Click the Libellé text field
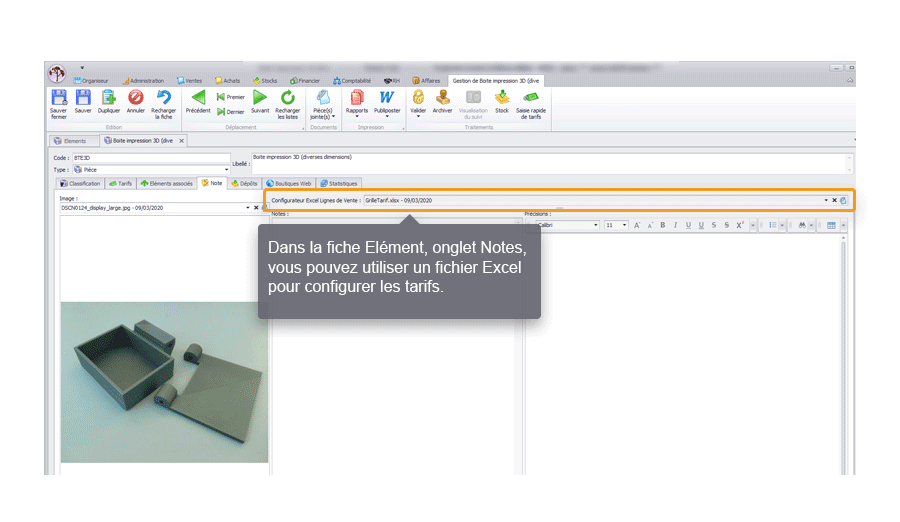Screen dimensions: 900x522 pos(551,164)
